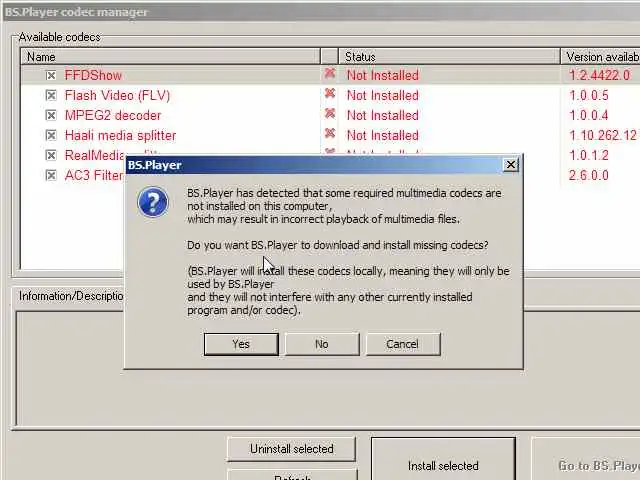Click version 1.0.0.4 of MPEG2 decoder

tap(589, 116)
